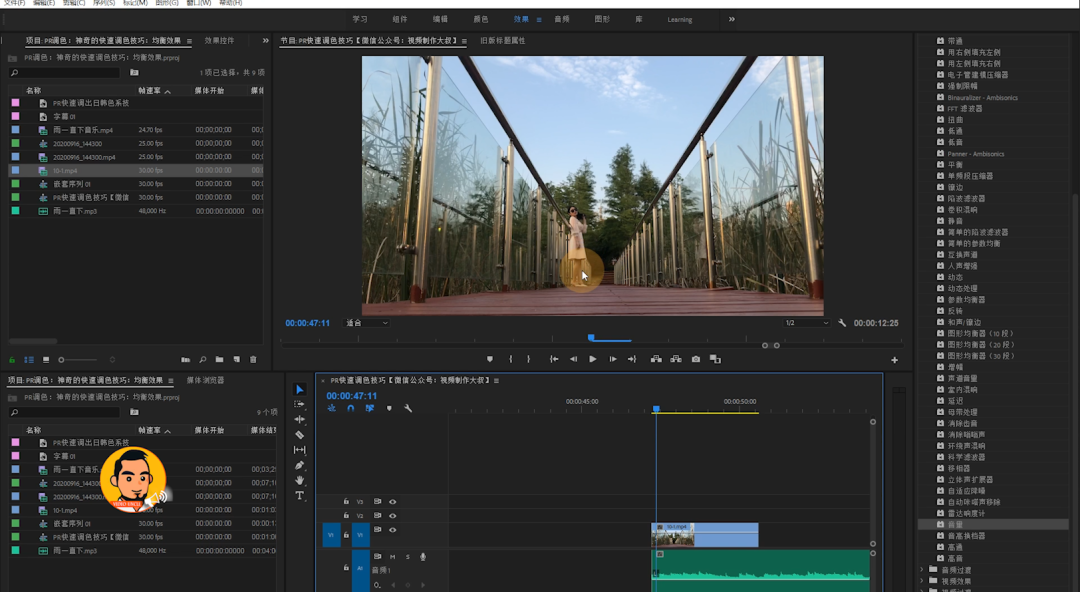
Task: Click top Project panel search field
Action: 65,72
